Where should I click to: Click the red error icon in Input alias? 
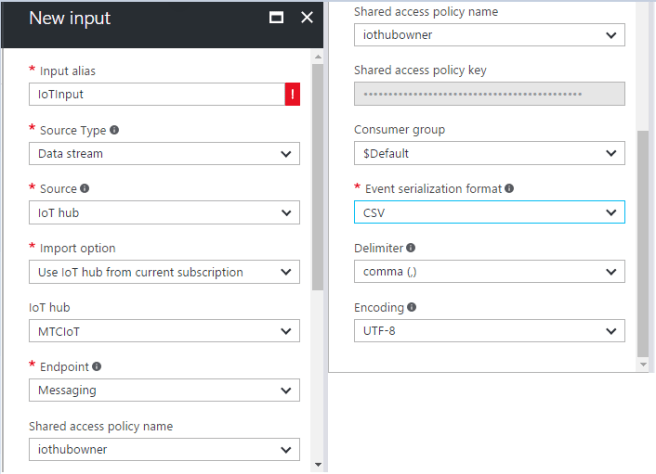coord(292,94)
